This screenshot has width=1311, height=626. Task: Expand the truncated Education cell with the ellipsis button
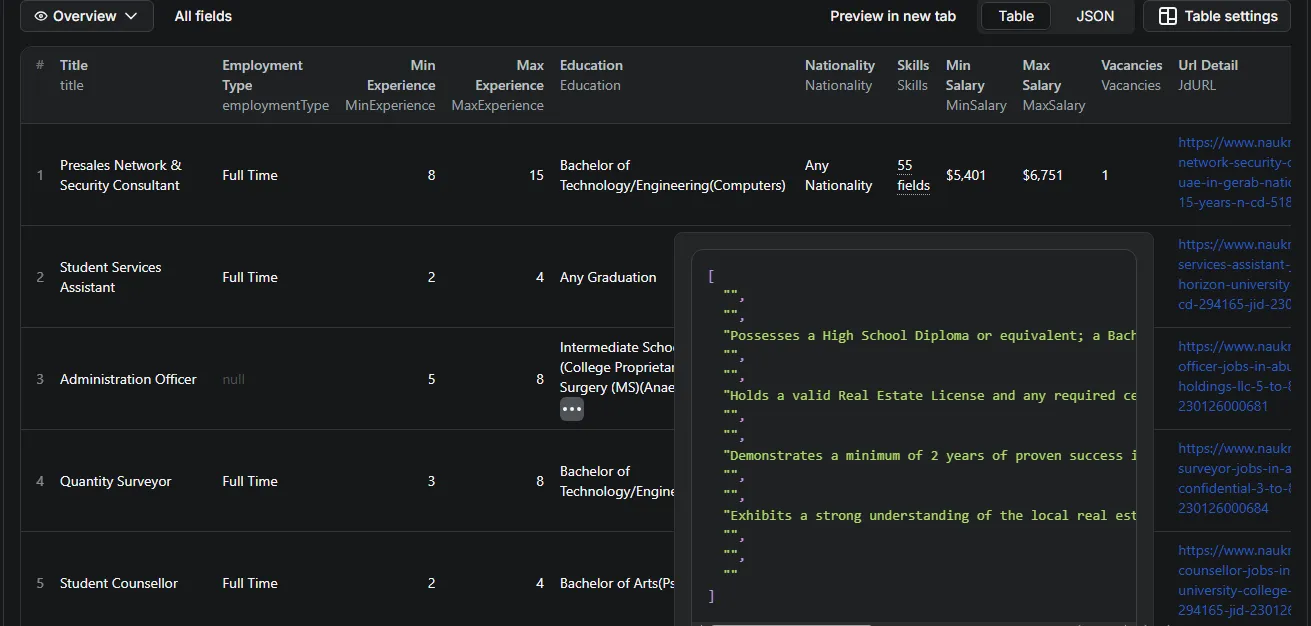571,409
